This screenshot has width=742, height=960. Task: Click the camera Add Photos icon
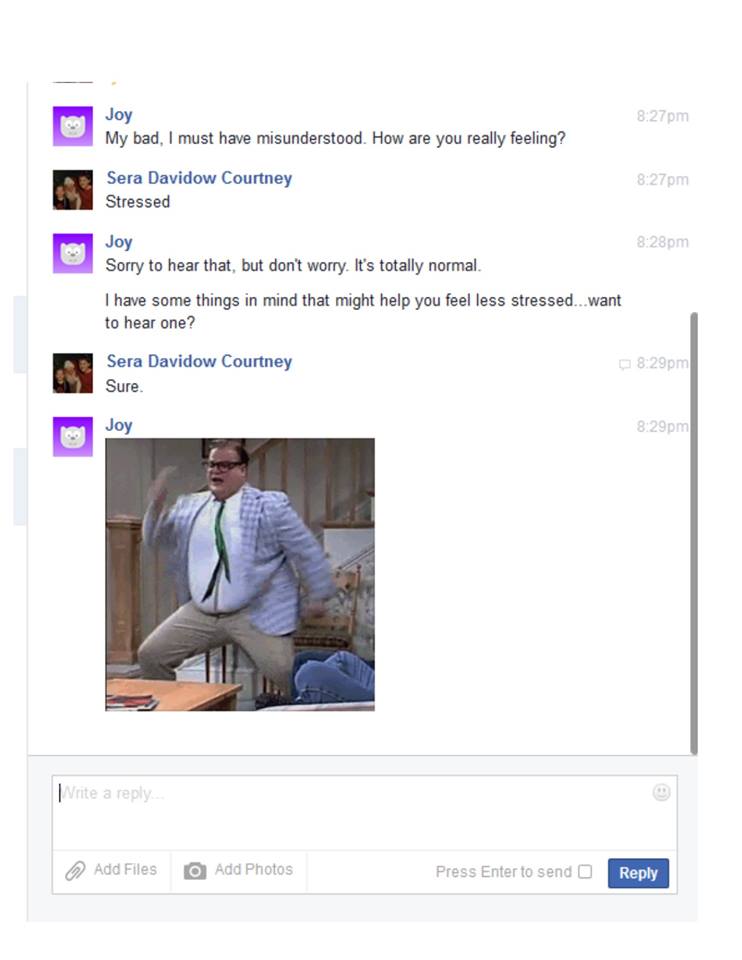point(195,871)
